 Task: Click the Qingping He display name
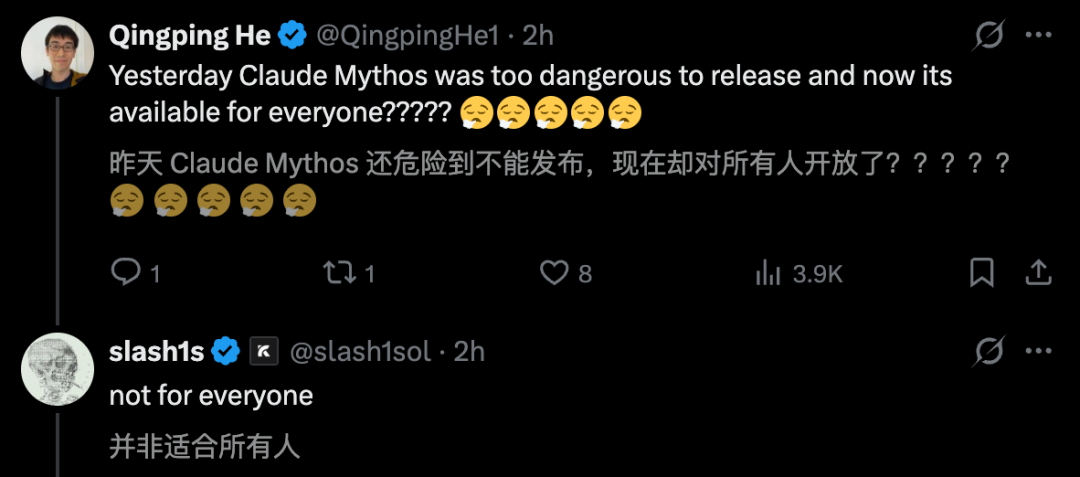pos(189,36)
